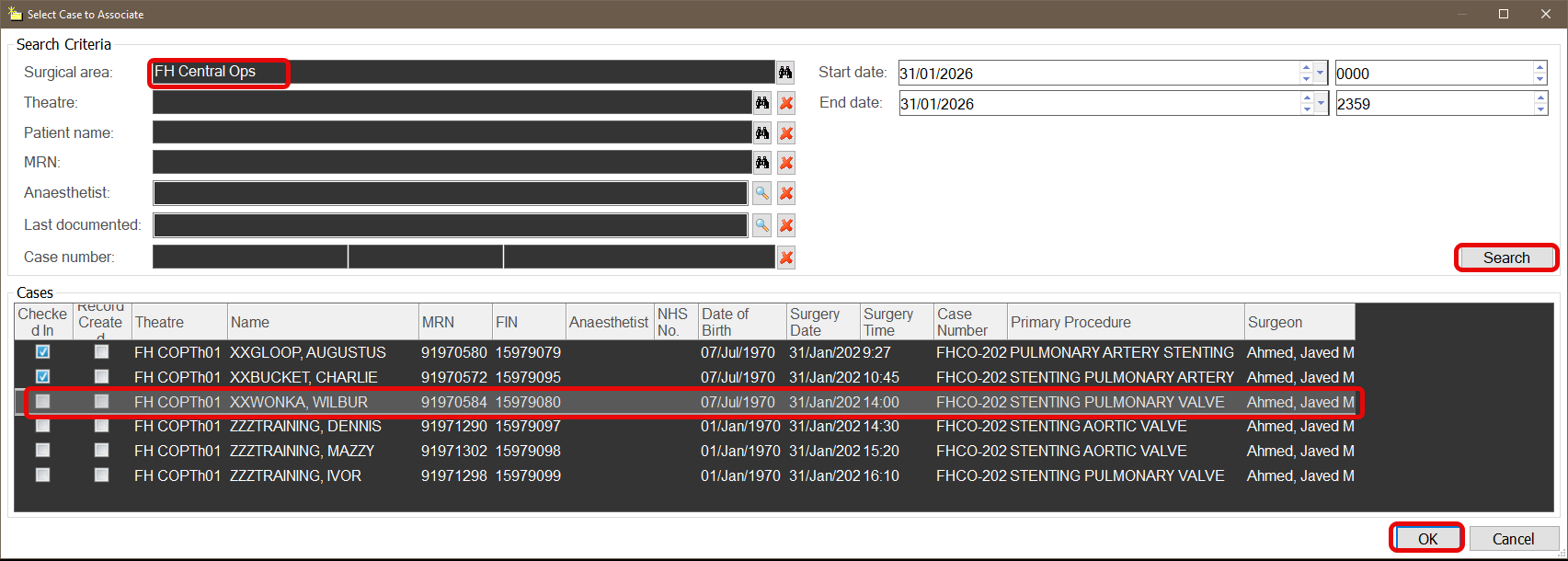1568x561 pixels.
Task: Clear the MRN field with red X
Action: [x=786, y=164]
